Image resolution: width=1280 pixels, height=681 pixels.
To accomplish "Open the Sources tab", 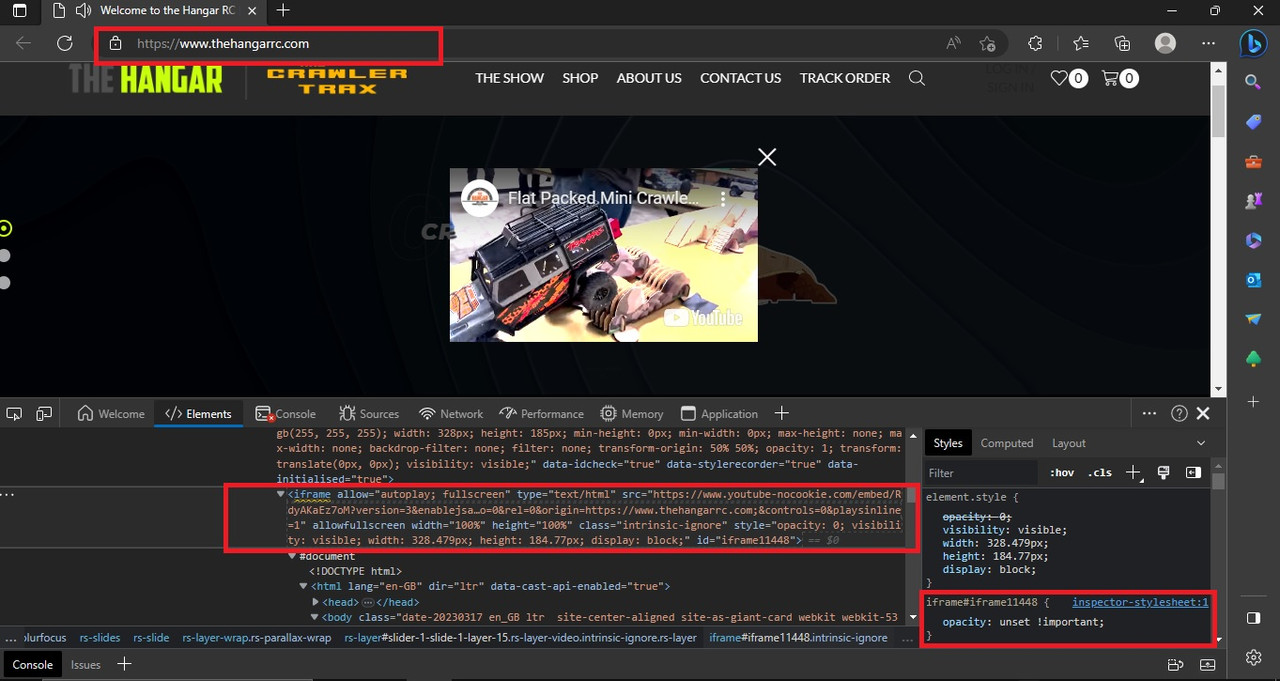I will click(369, 414).
